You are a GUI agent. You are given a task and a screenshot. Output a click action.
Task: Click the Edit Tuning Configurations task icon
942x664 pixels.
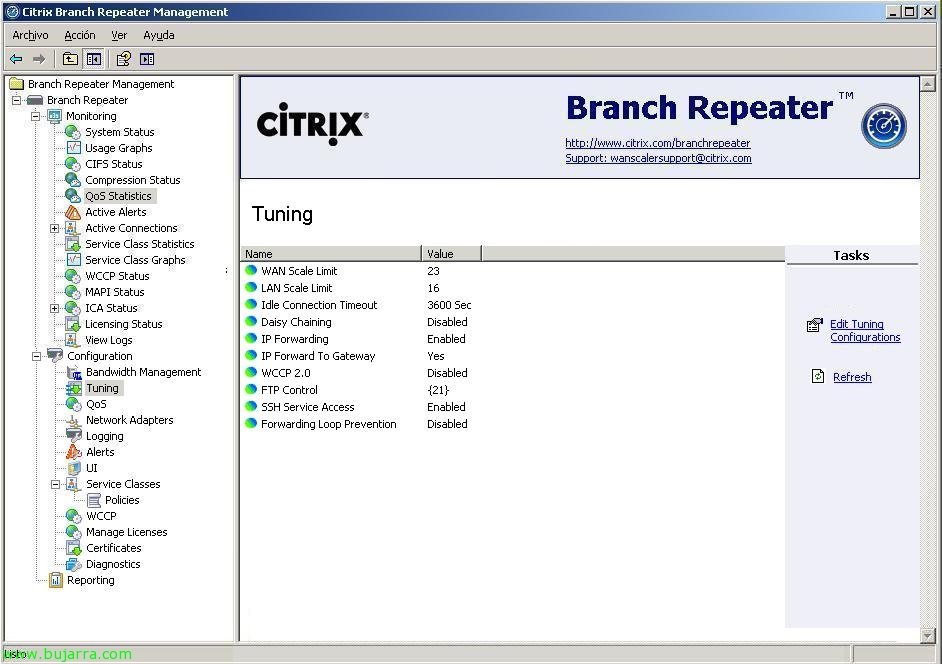[815, 325]
